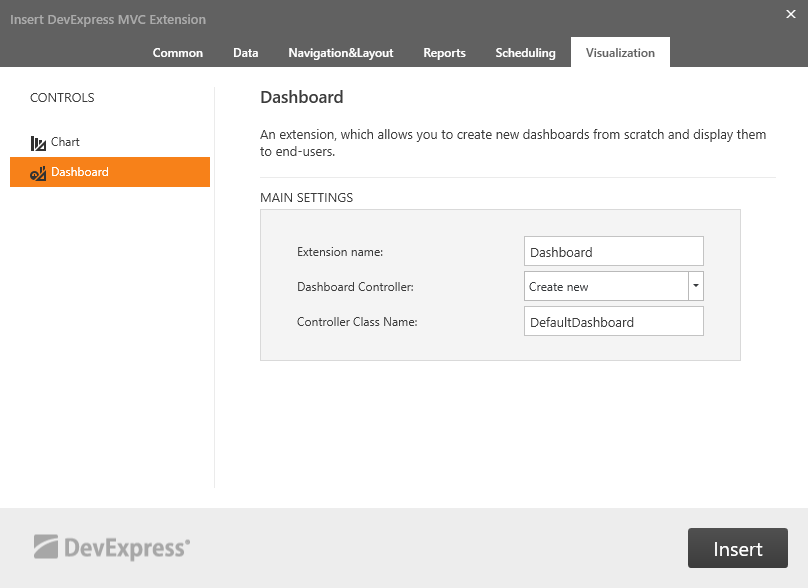
Task: Click the 'Extension name:' label
Action: click(340, 252)
